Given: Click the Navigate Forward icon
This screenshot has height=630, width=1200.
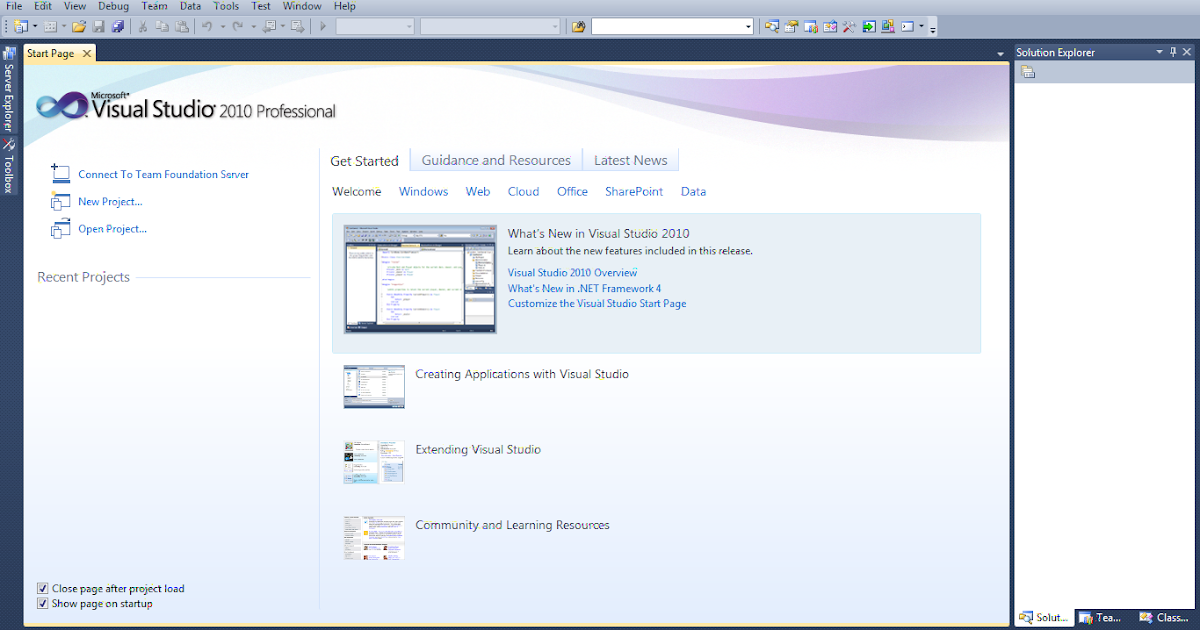Looking at the screenshot, I should click(x=297, y=26).
